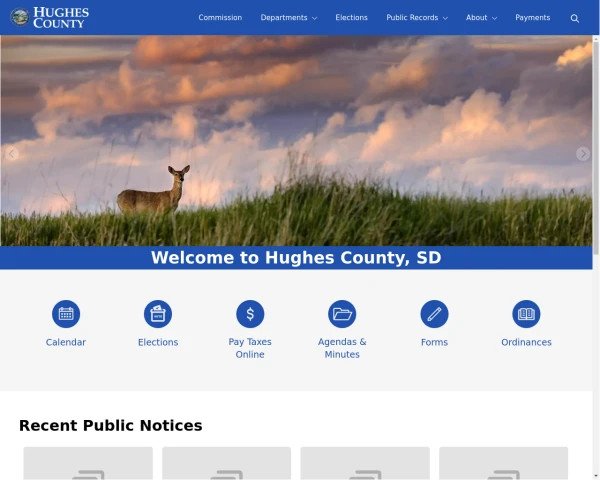Click the Ordinances book icon
The width and height of the screenshot is (600, 480).
tap(527, 314)
